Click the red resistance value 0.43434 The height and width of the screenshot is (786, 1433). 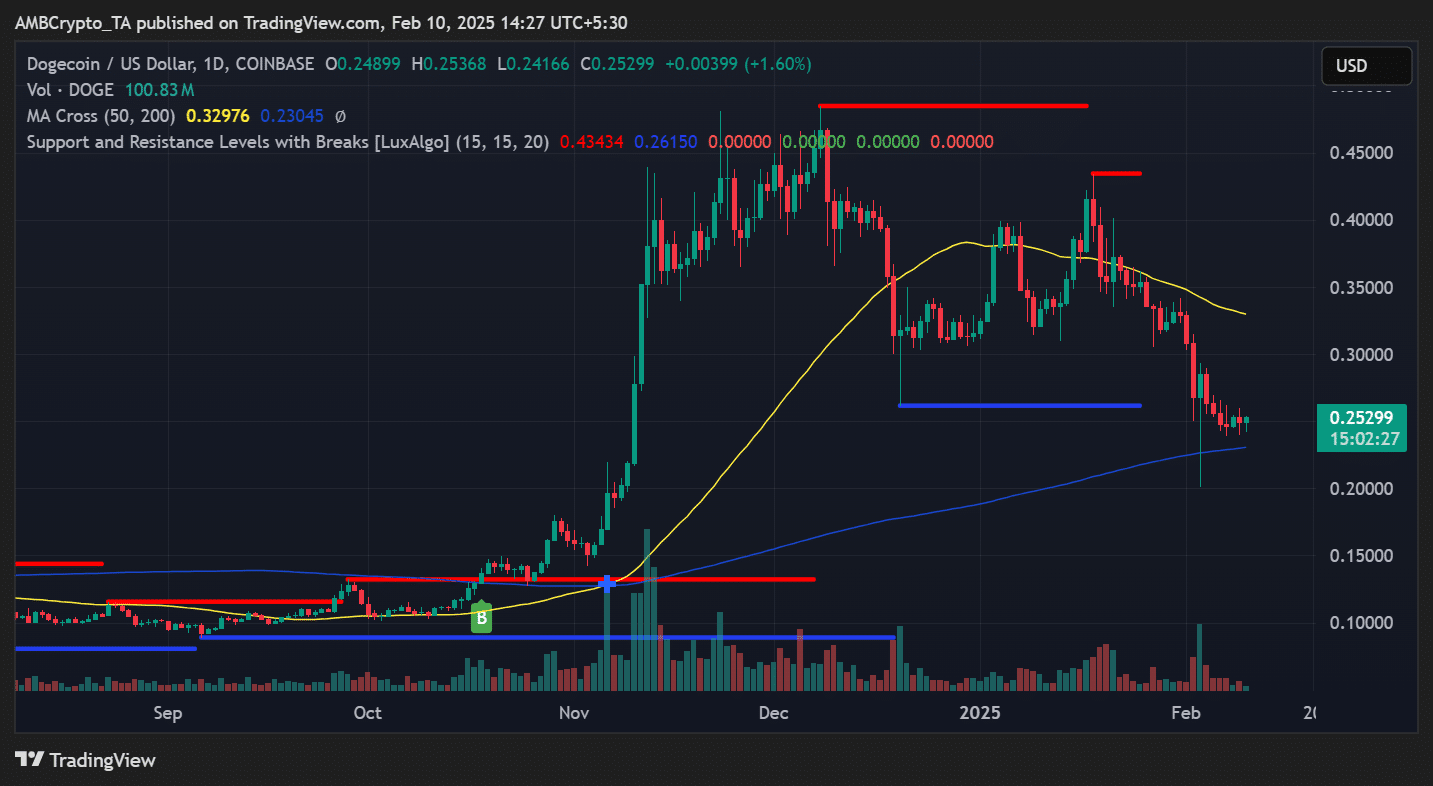[592, 142]
